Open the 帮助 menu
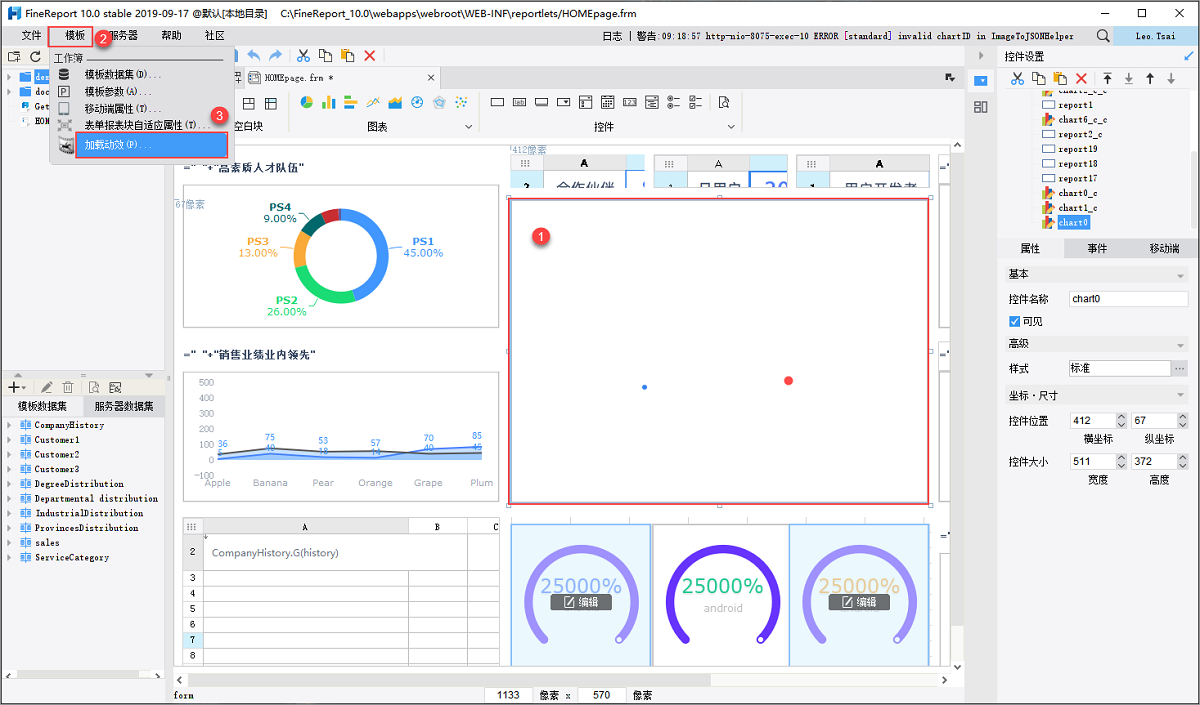Screen dimensions: 1200x705 click(x=172, y=35)
